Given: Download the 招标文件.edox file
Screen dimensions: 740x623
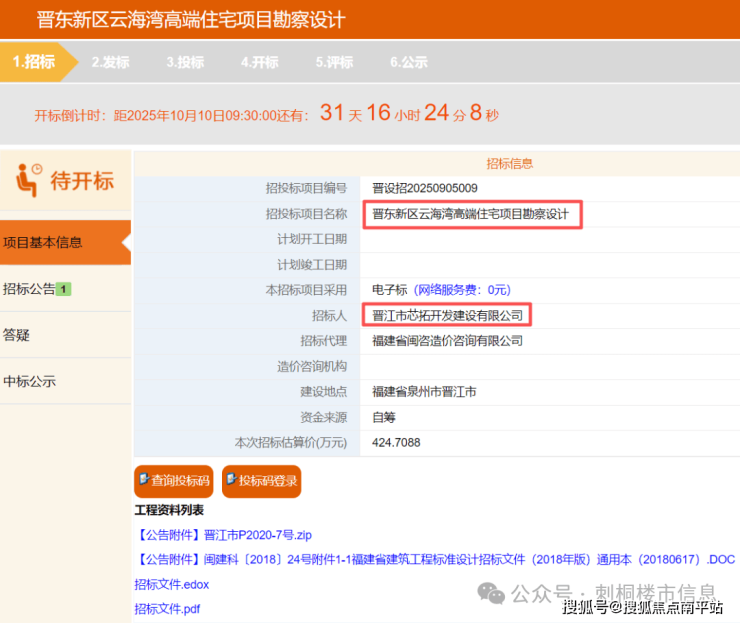Looking at the screenshot, I should (x=171, y=584).
